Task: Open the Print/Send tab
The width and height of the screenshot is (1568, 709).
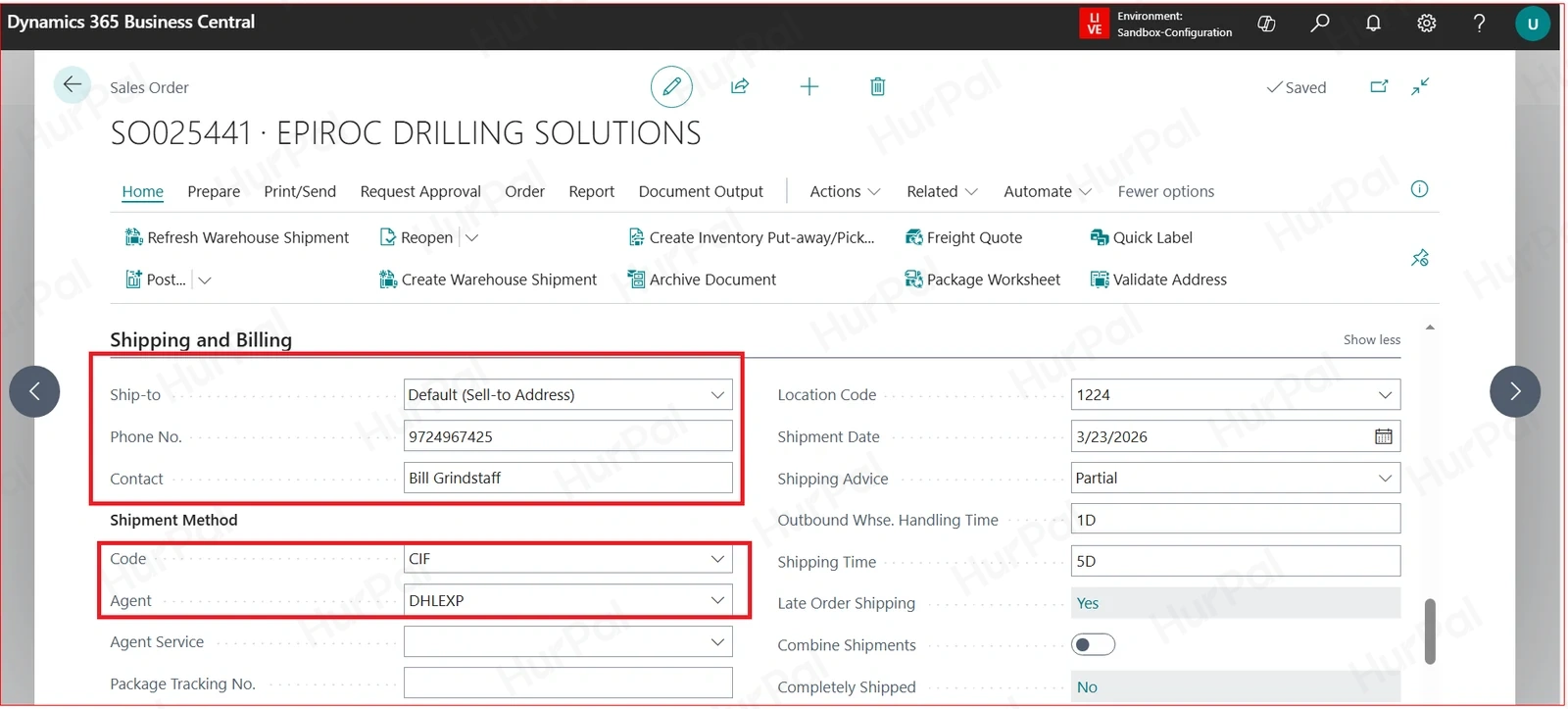Action: (x=300, y=191)
